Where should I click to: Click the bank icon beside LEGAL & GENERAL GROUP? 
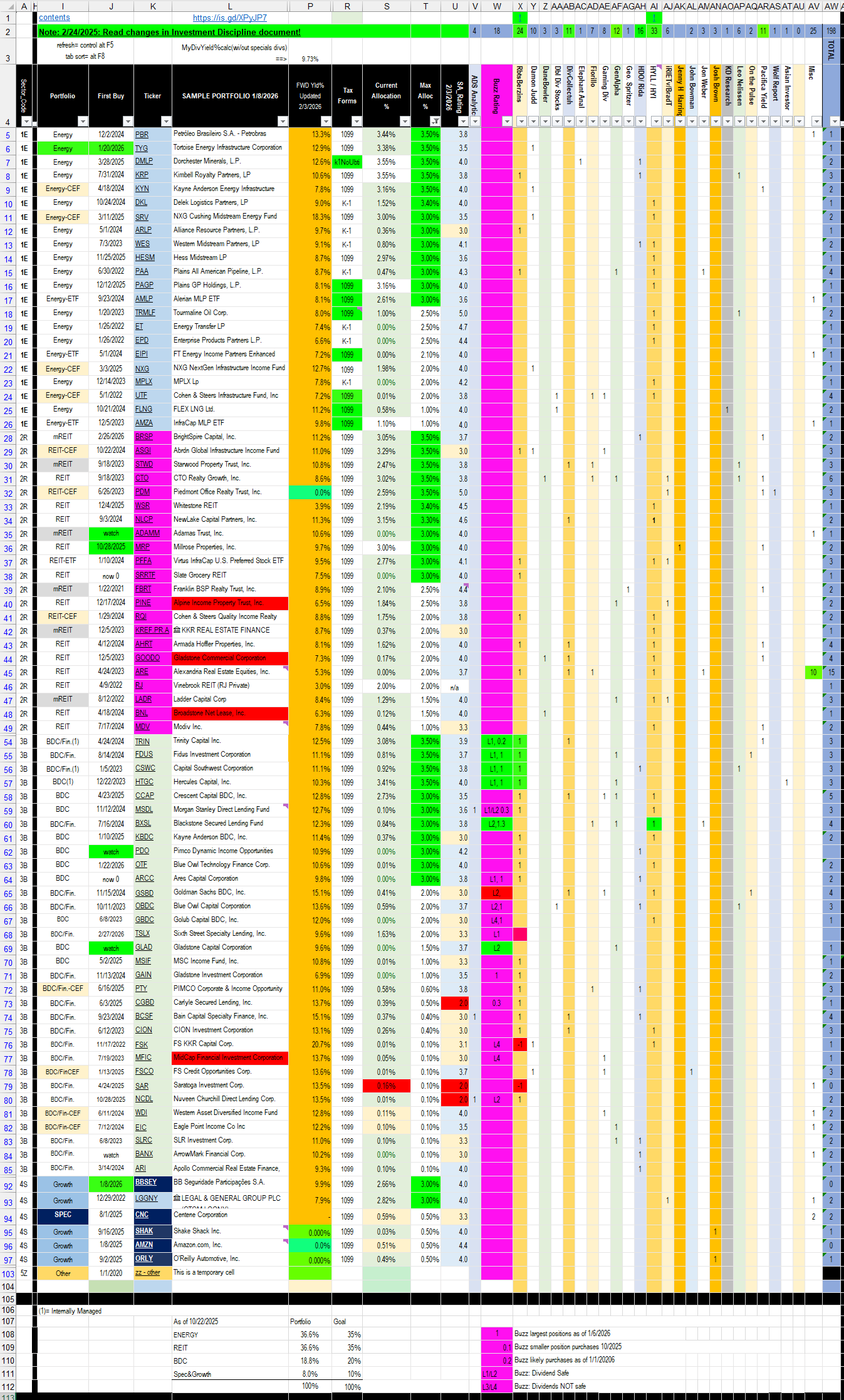tap(177, 1198)
